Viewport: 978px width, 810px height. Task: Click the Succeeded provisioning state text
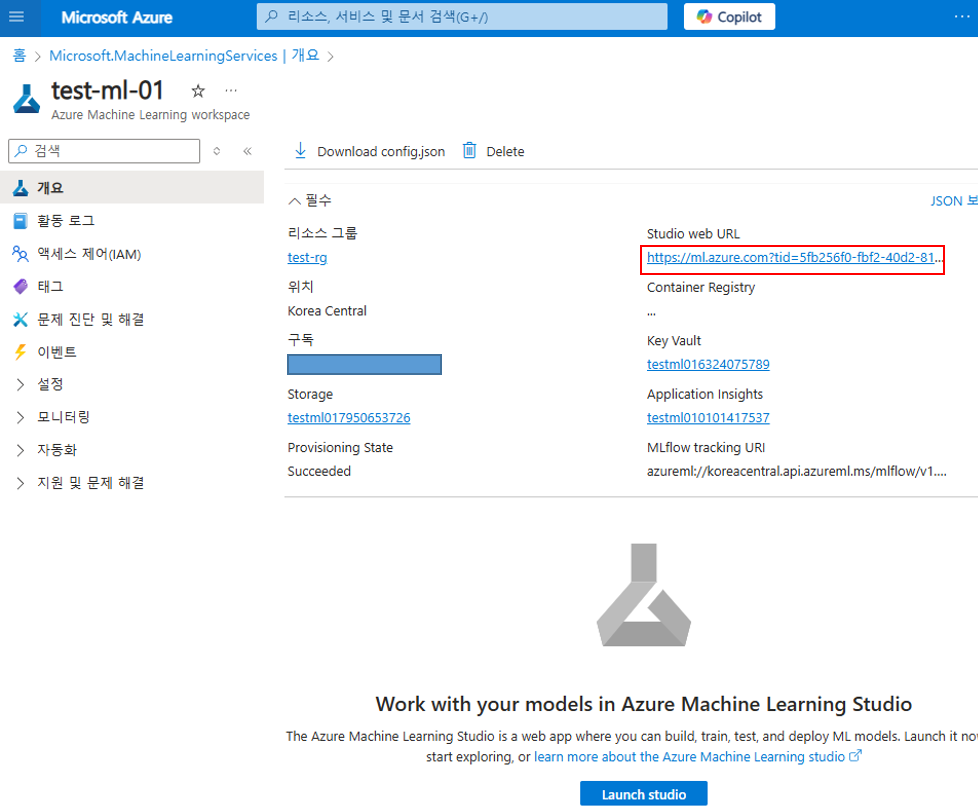pos(319,471)
